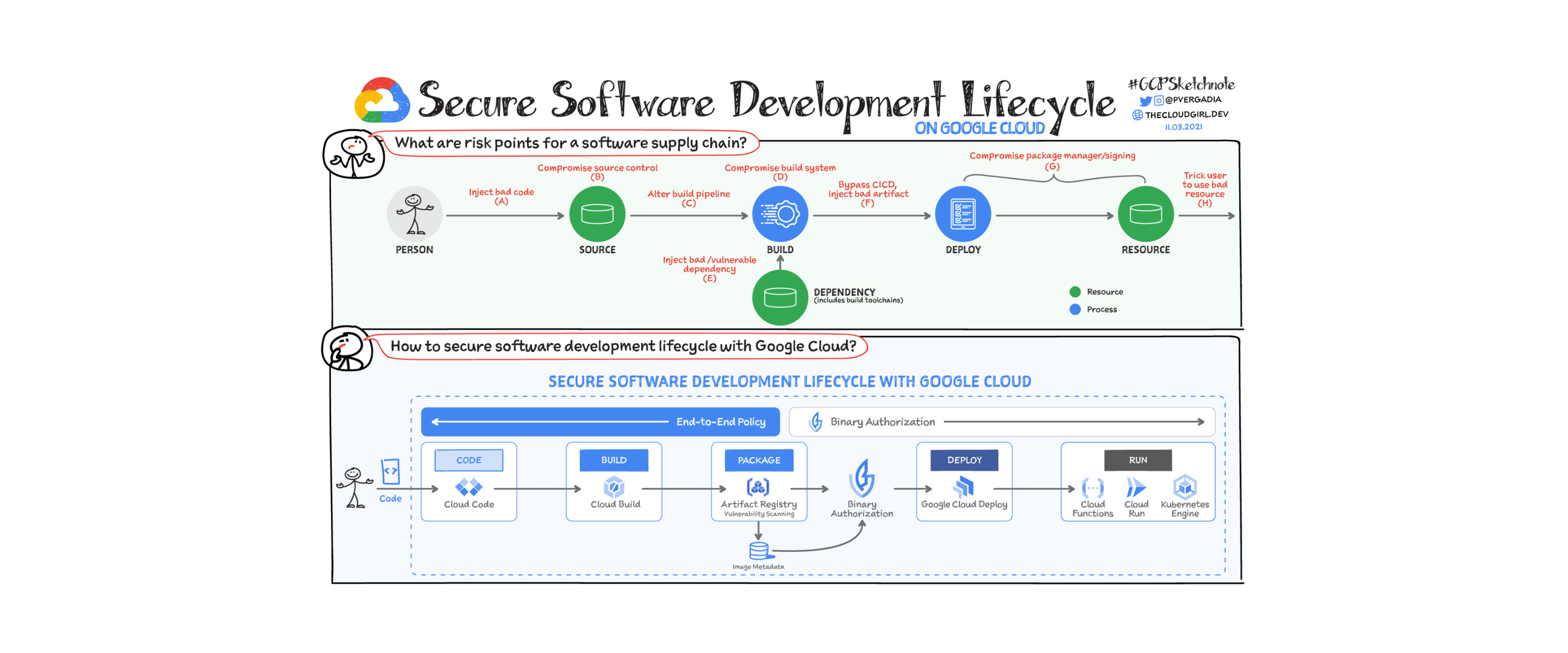Select the Cloud Run icon

click(x=1136, y=487)
